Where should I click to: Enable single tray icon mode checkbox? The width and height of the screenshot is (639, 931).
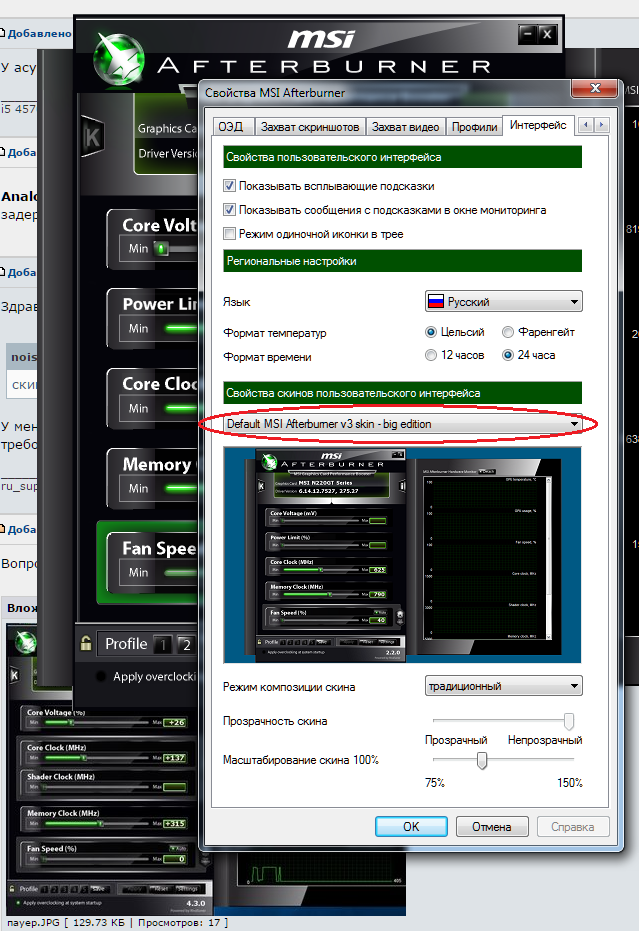tap(229, 233)
